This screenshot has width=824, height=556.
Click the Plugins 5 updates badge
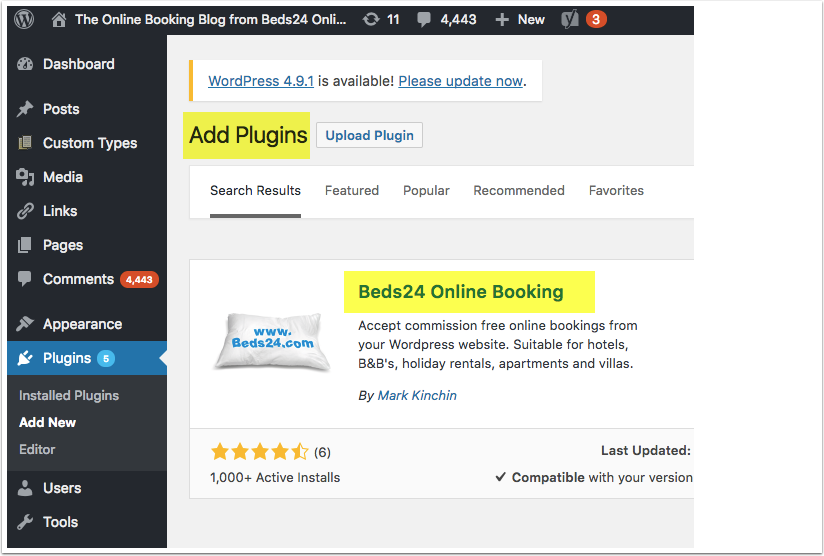(x=106, y=358)
